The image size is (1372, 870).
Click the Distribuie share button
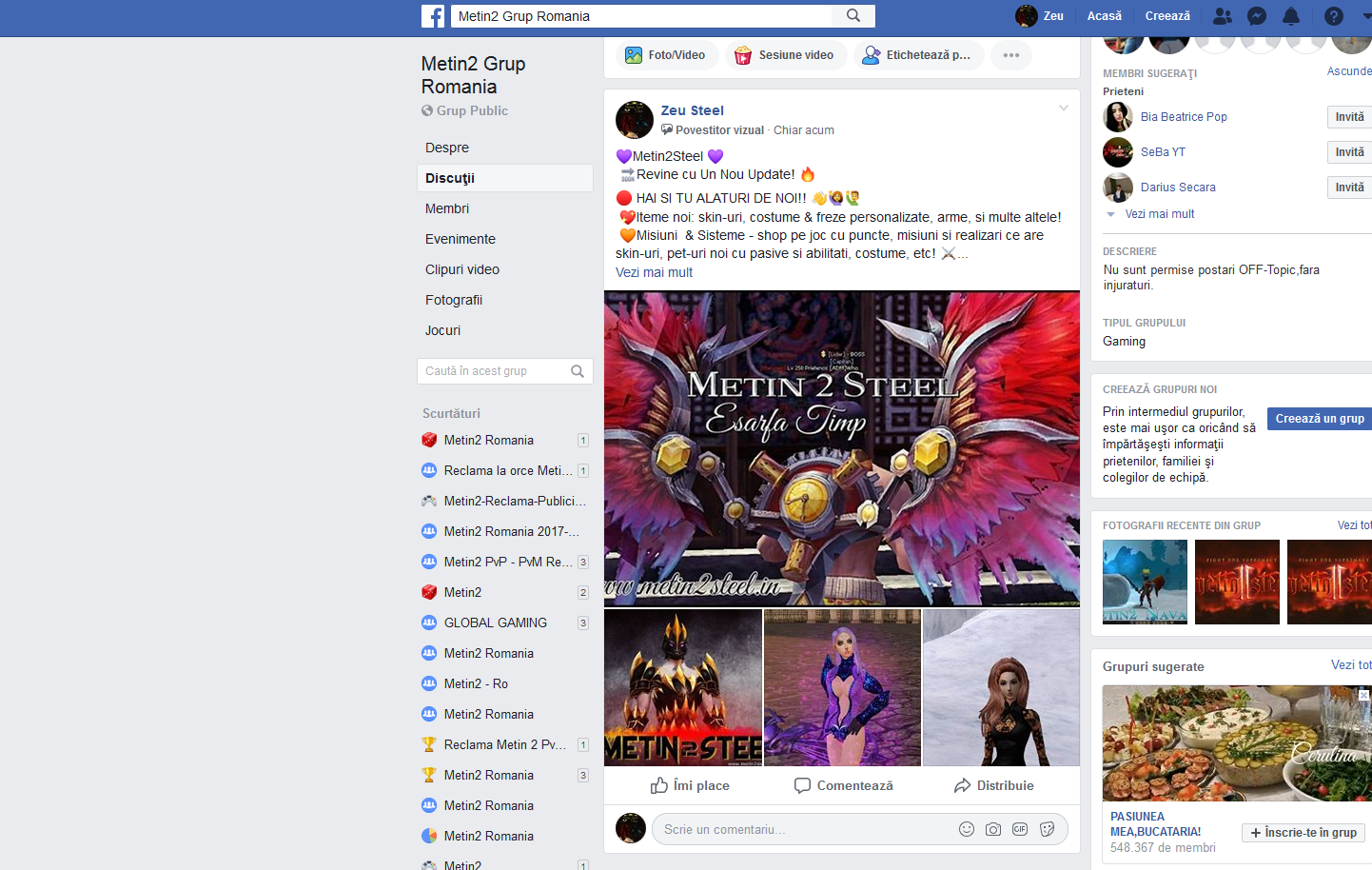[x=993, y=785]
